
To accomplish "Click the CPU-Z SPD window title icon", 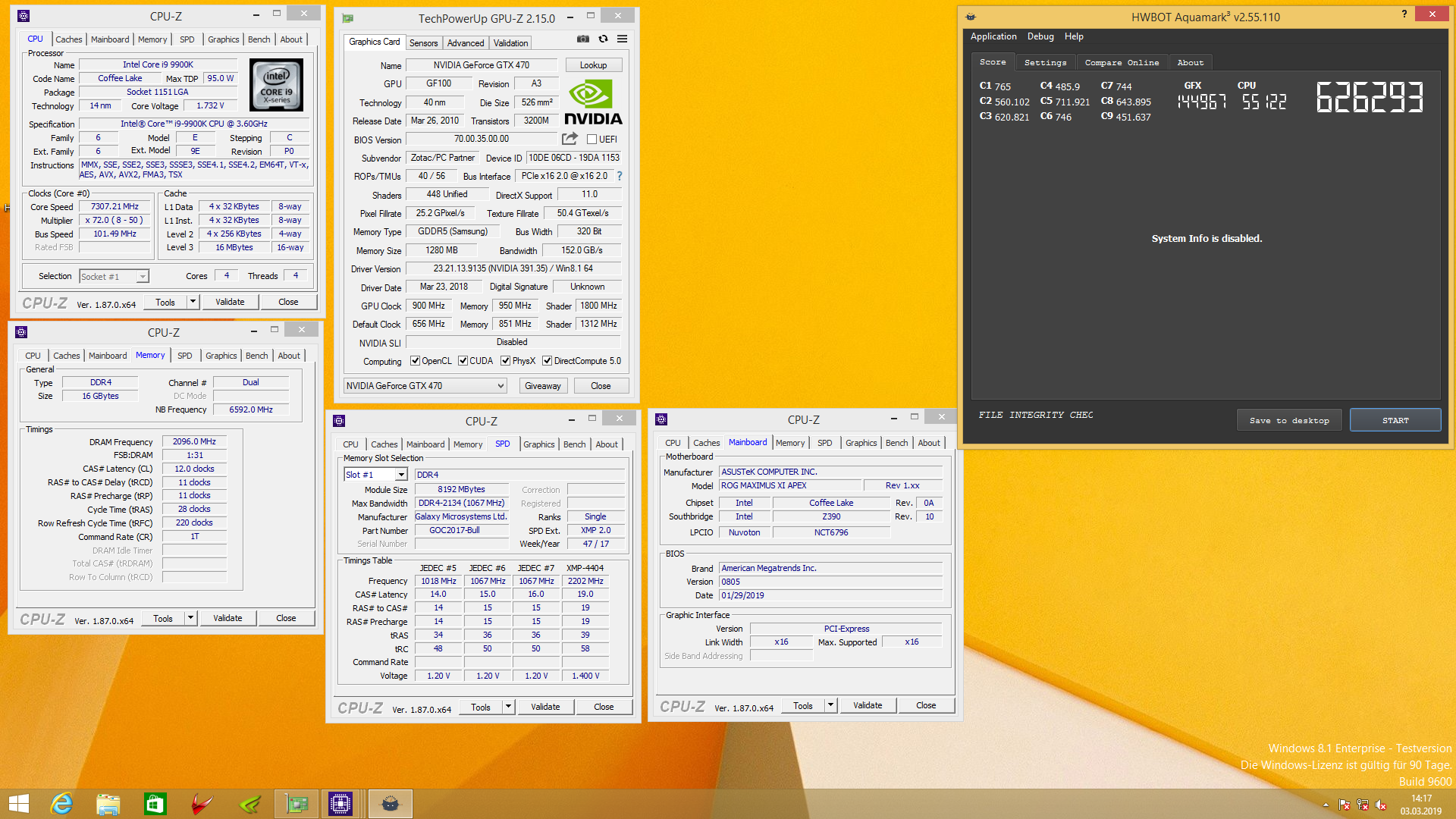I will pyautogui.click(x=339, y=421).
